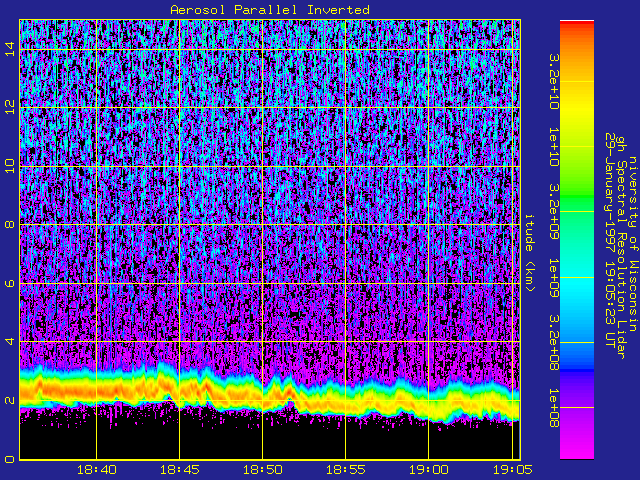Click the 'itude (km)' axis caption
640x480 pixels.
tap(529, 253)
